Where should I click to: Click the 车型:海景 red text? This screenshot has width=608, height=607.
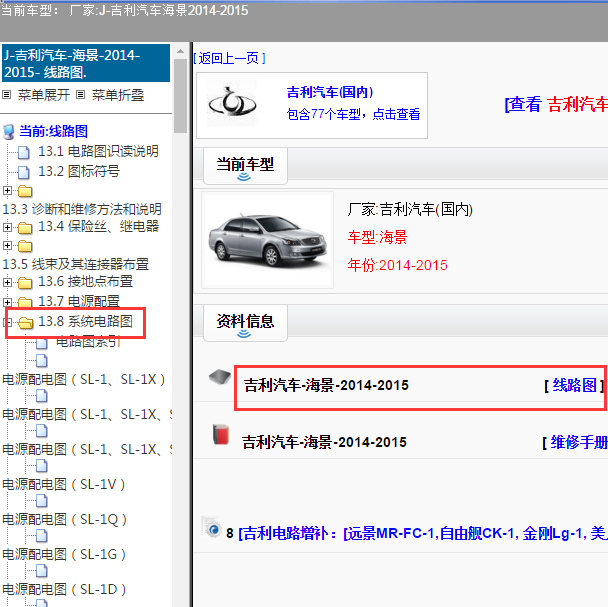point(377,237)
